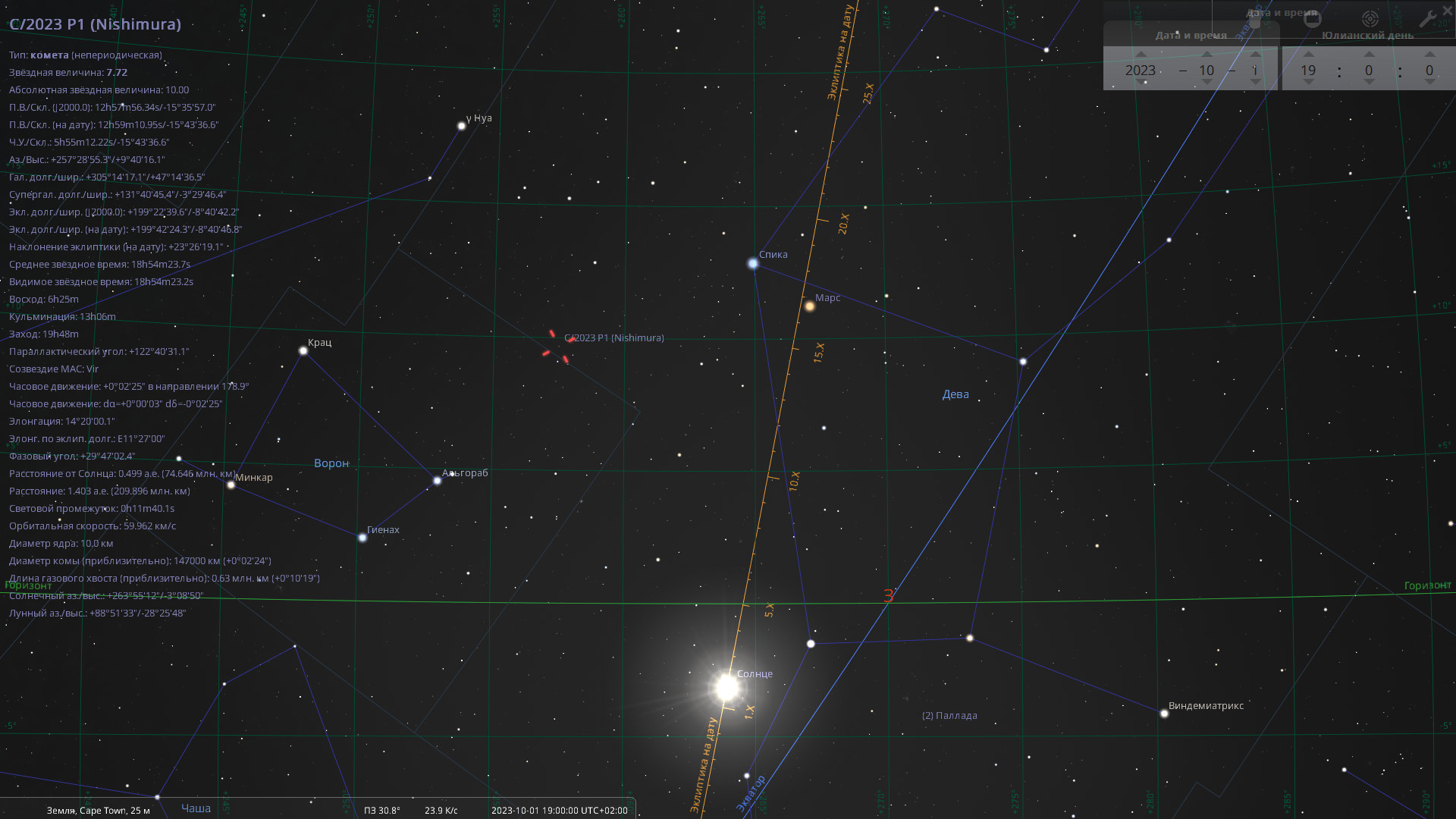Image resolution: width=1456 pixels, height=819 pixels.
Task: Increase the day with its up arrow
Action: [x=1256, y=55]
